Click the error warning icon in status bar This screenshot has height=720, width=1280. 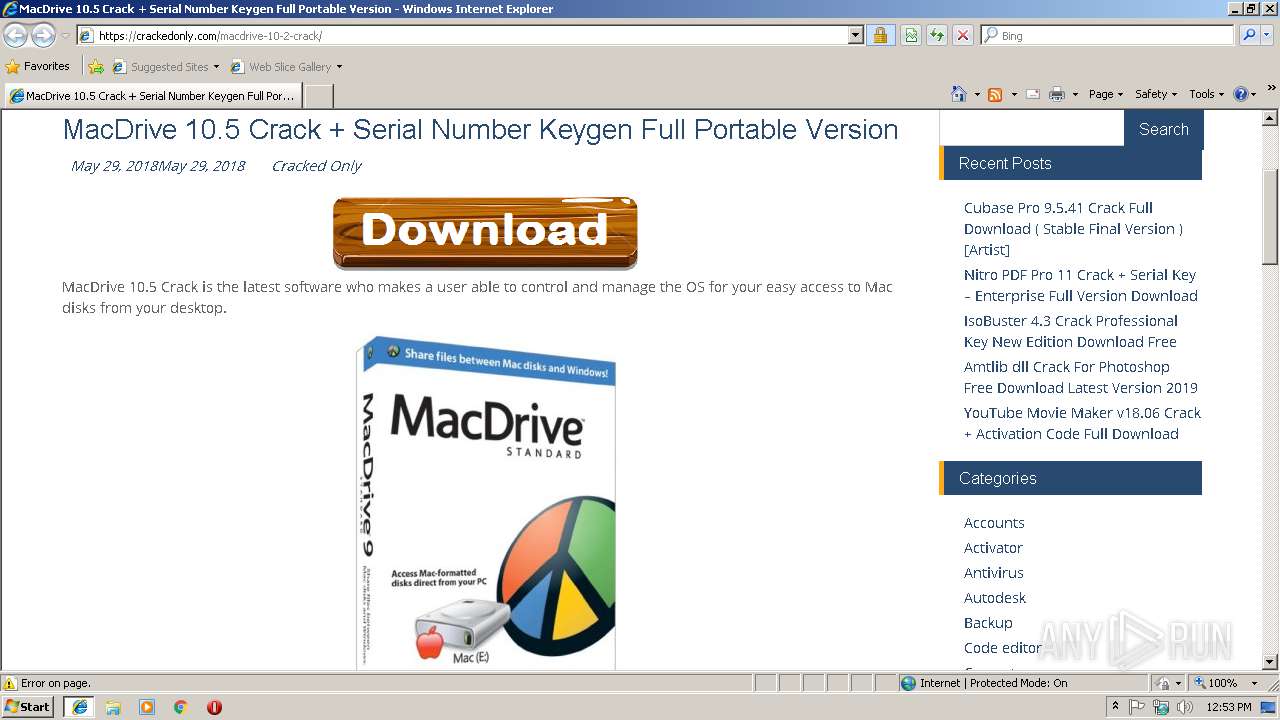tap(10, 683)
